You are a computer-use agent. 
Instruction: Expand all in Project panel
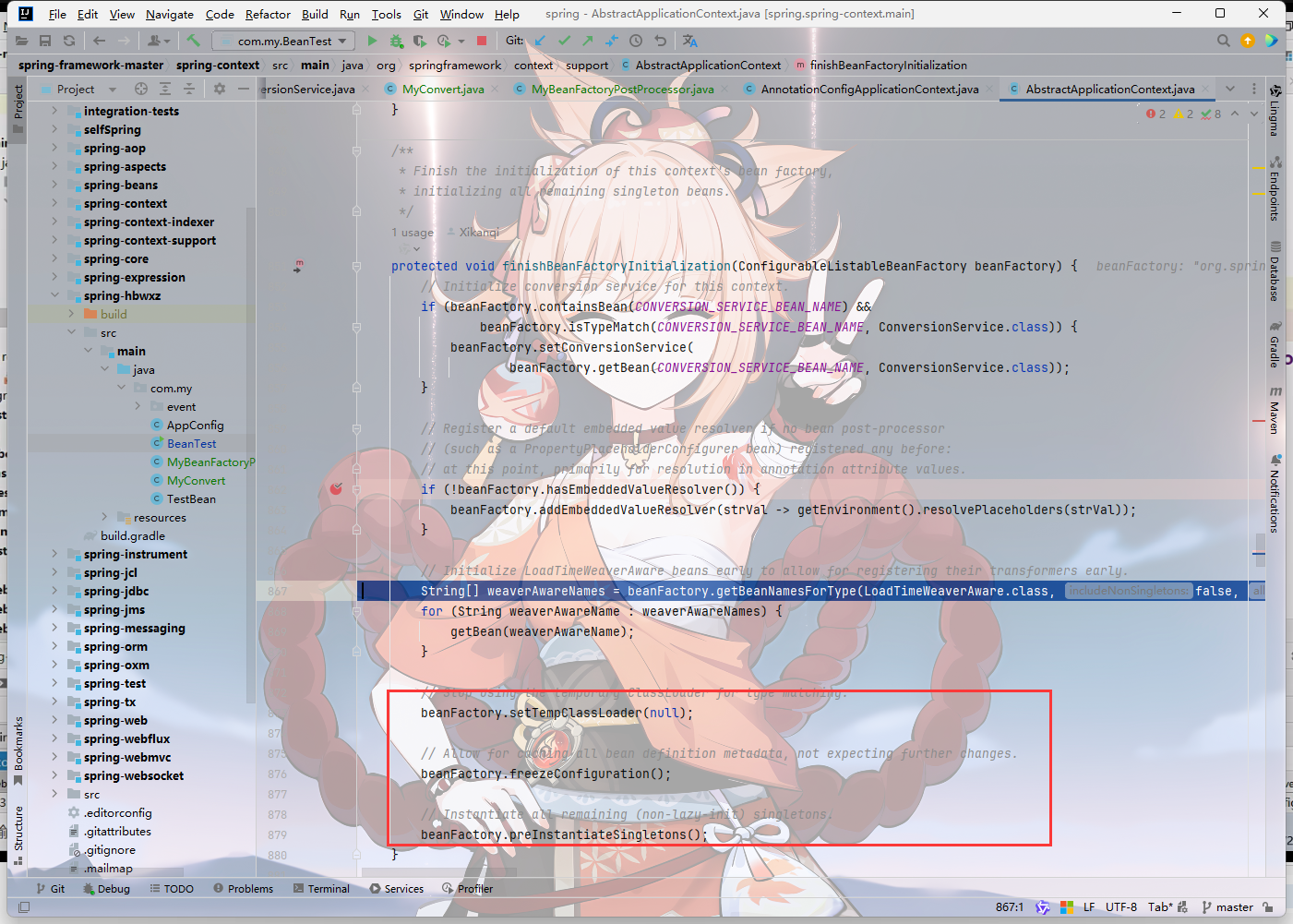point(165,89)
